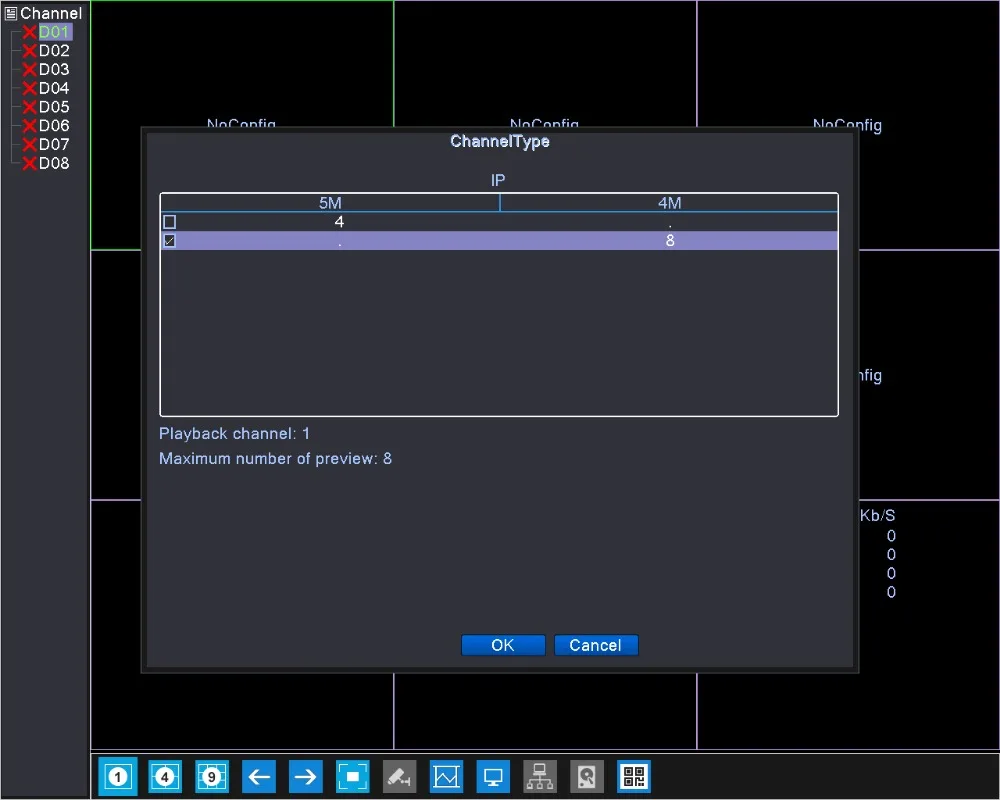Open the image color chart icon
Viewport: 1000px width, 800px height.
[x=446, y=776]
